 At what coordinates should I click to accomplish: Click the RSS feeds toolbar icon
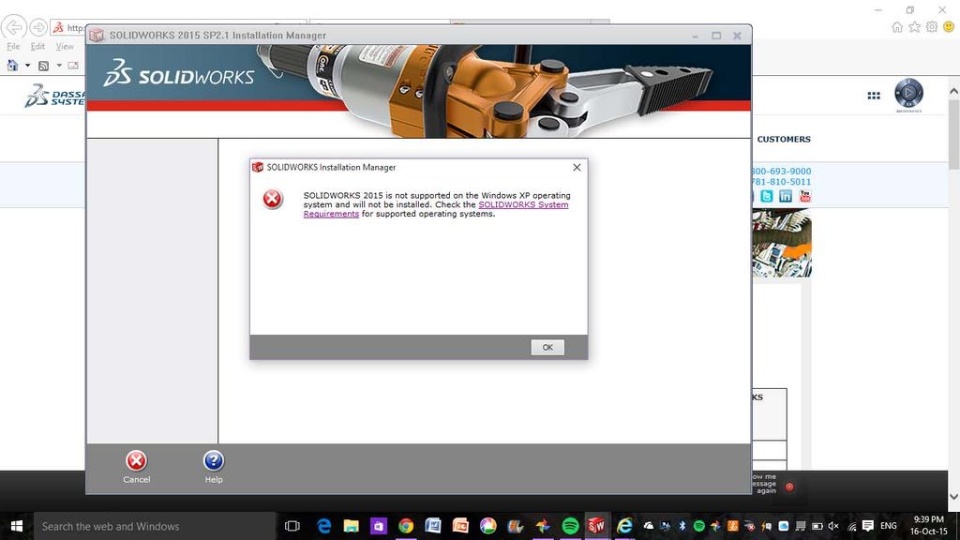(x=43, y=66)
